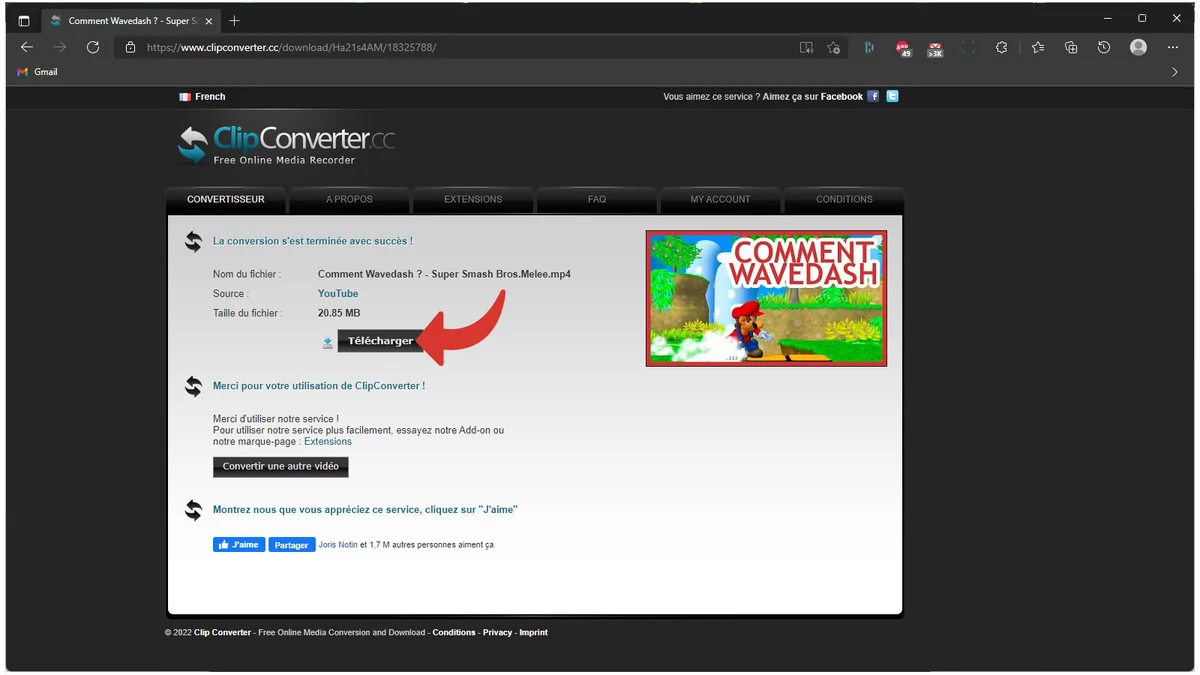
Task: Open the browser Settings and more menu
Action: [1173, 47]
